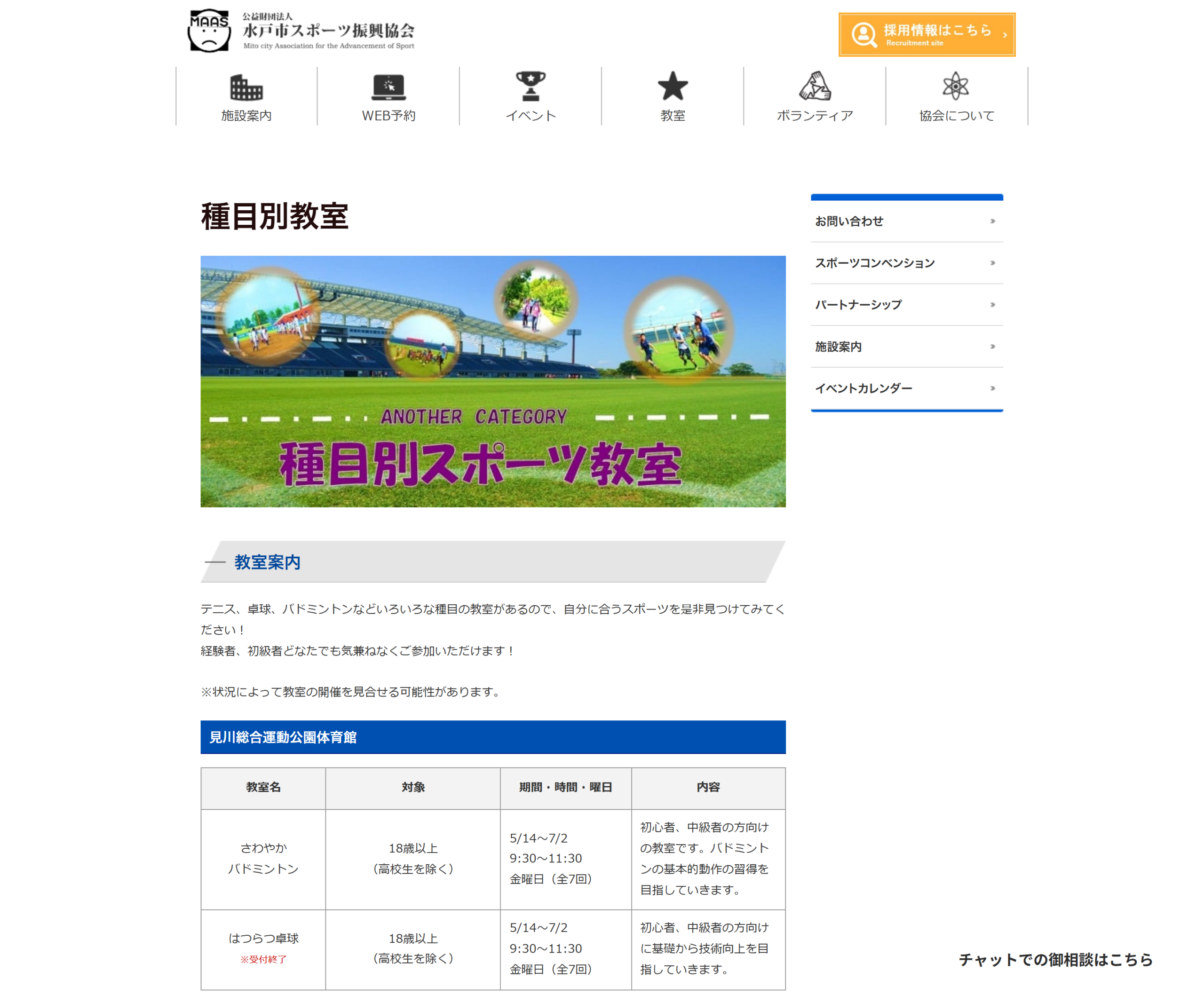1204x1003 pixels.
Task: Click the arrow beside イベントカレンダー
Action: (992, 388)
